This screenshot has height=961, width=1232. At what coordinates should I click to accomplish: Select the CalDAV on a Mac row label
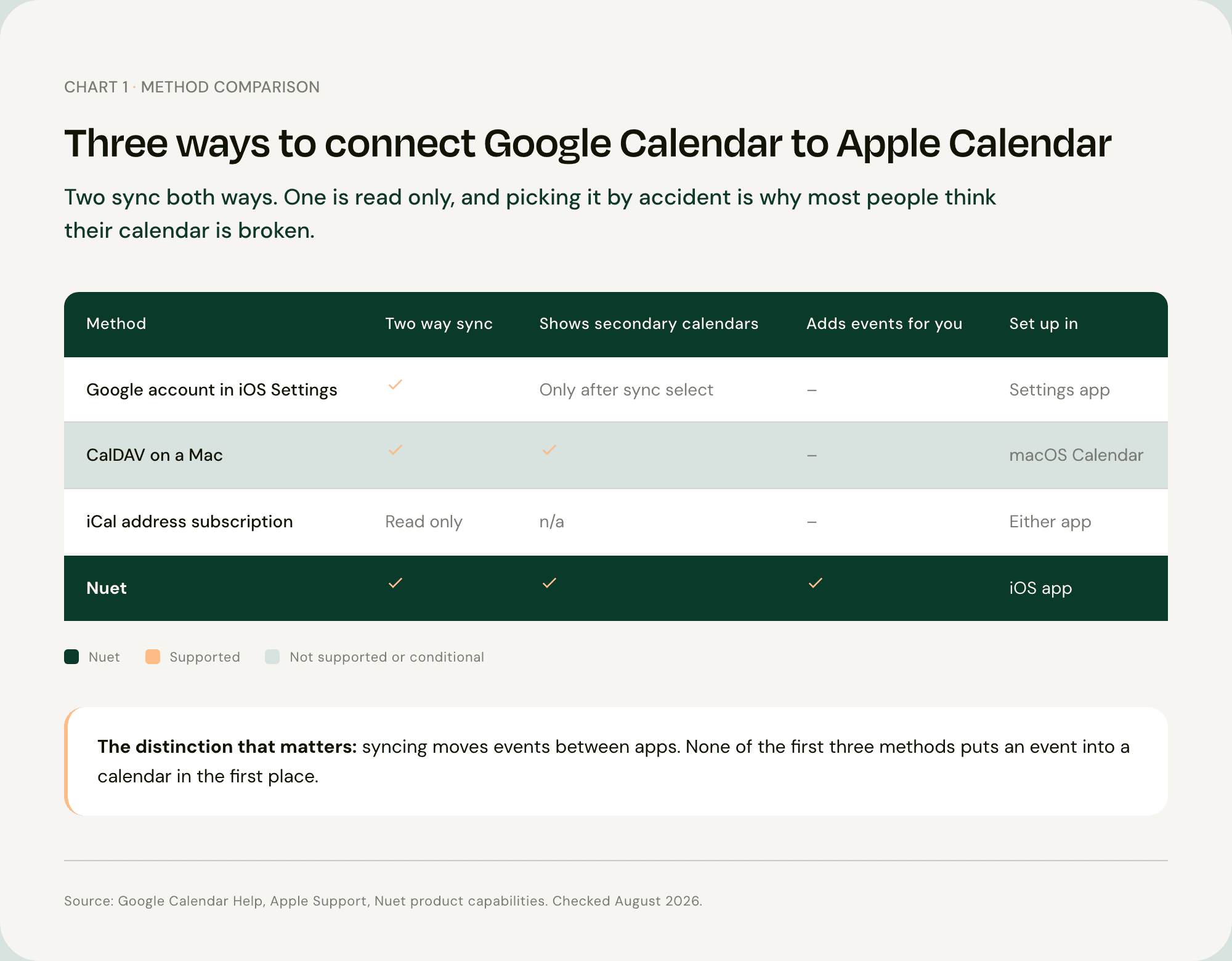(x=155, y=455)
